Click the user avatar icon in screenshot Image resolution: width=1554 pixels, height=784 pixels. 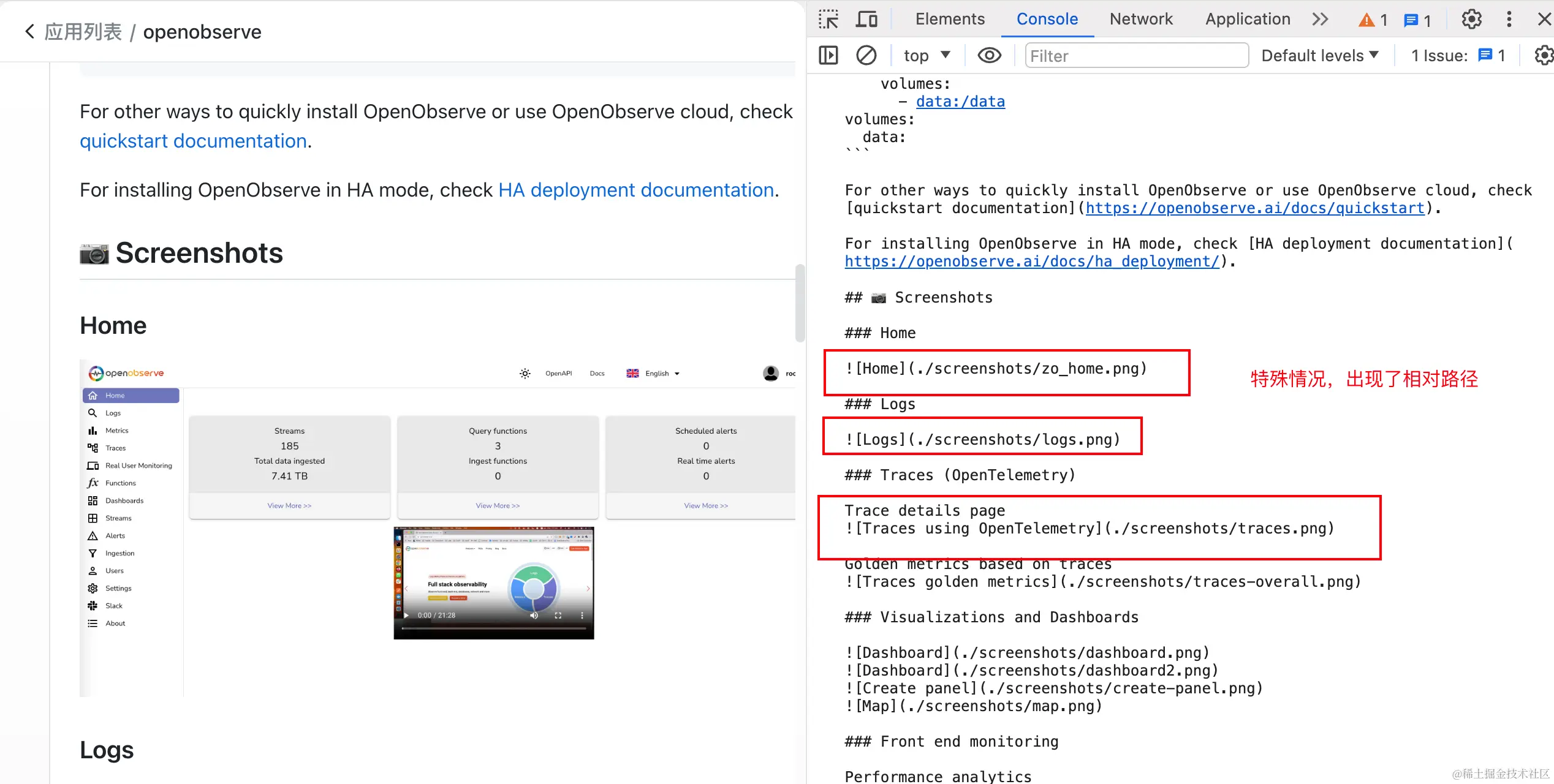770,373
